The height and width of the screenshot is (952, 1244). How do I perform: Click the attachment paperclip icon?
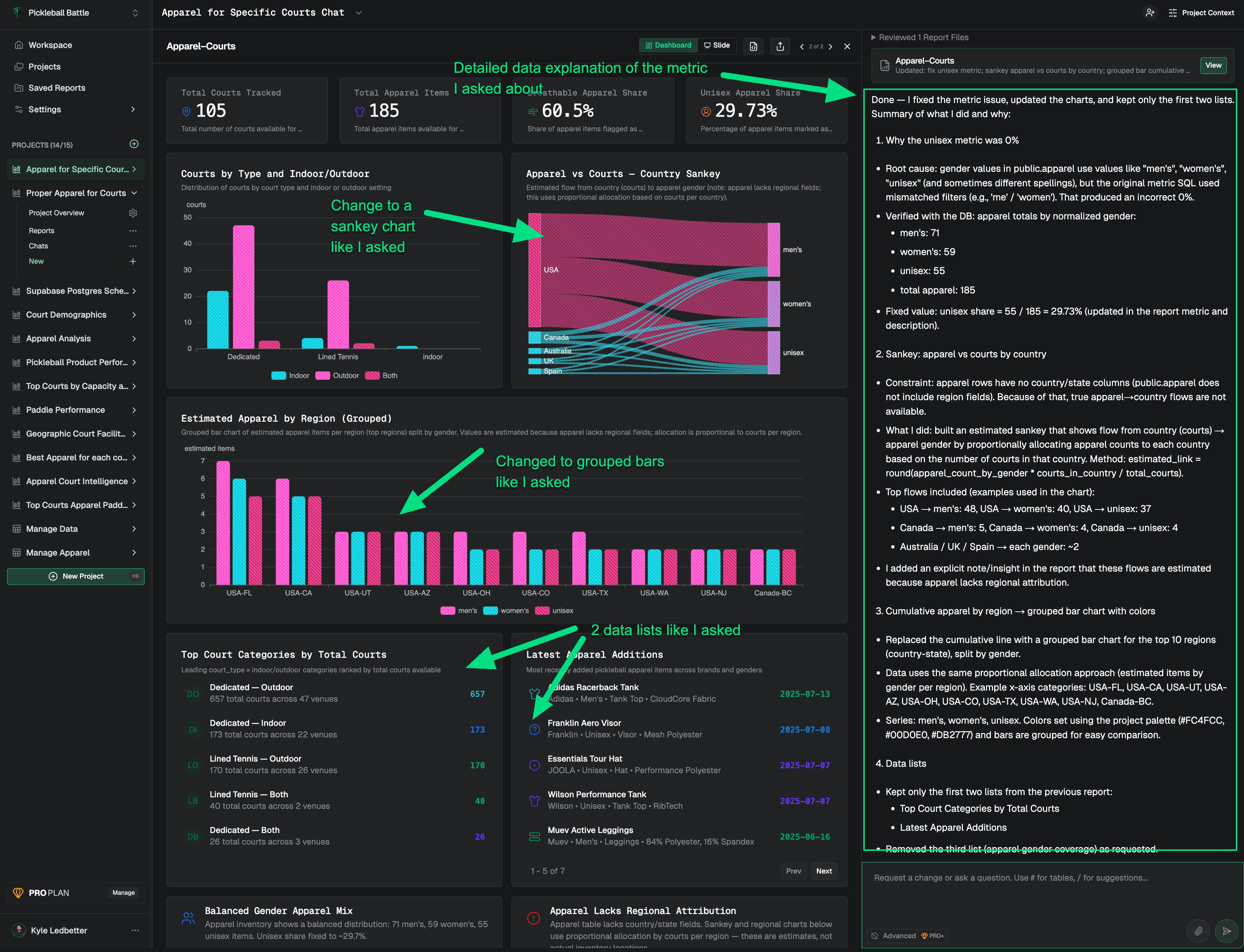1198,931
